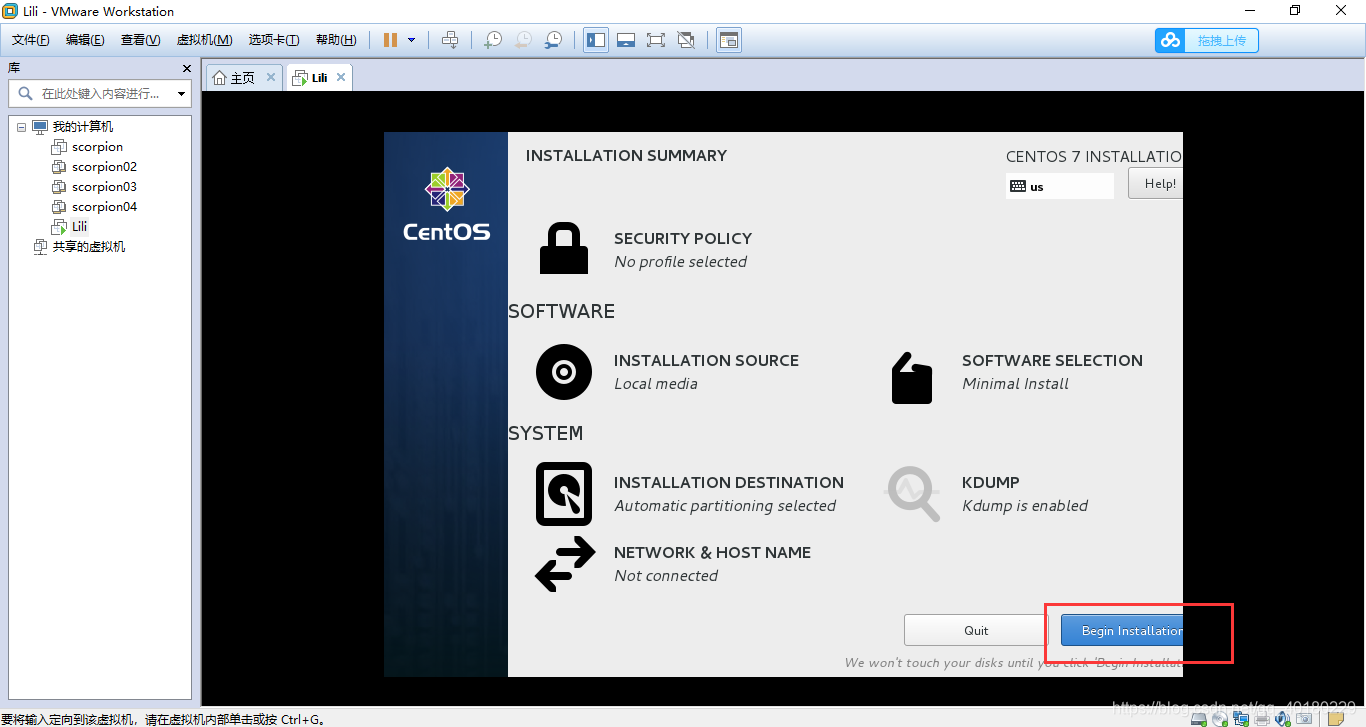This screenshot has height=727, width=1366.
Task: Send Ctrl+Alt+Del to the VM
Action: coord(450,40)
